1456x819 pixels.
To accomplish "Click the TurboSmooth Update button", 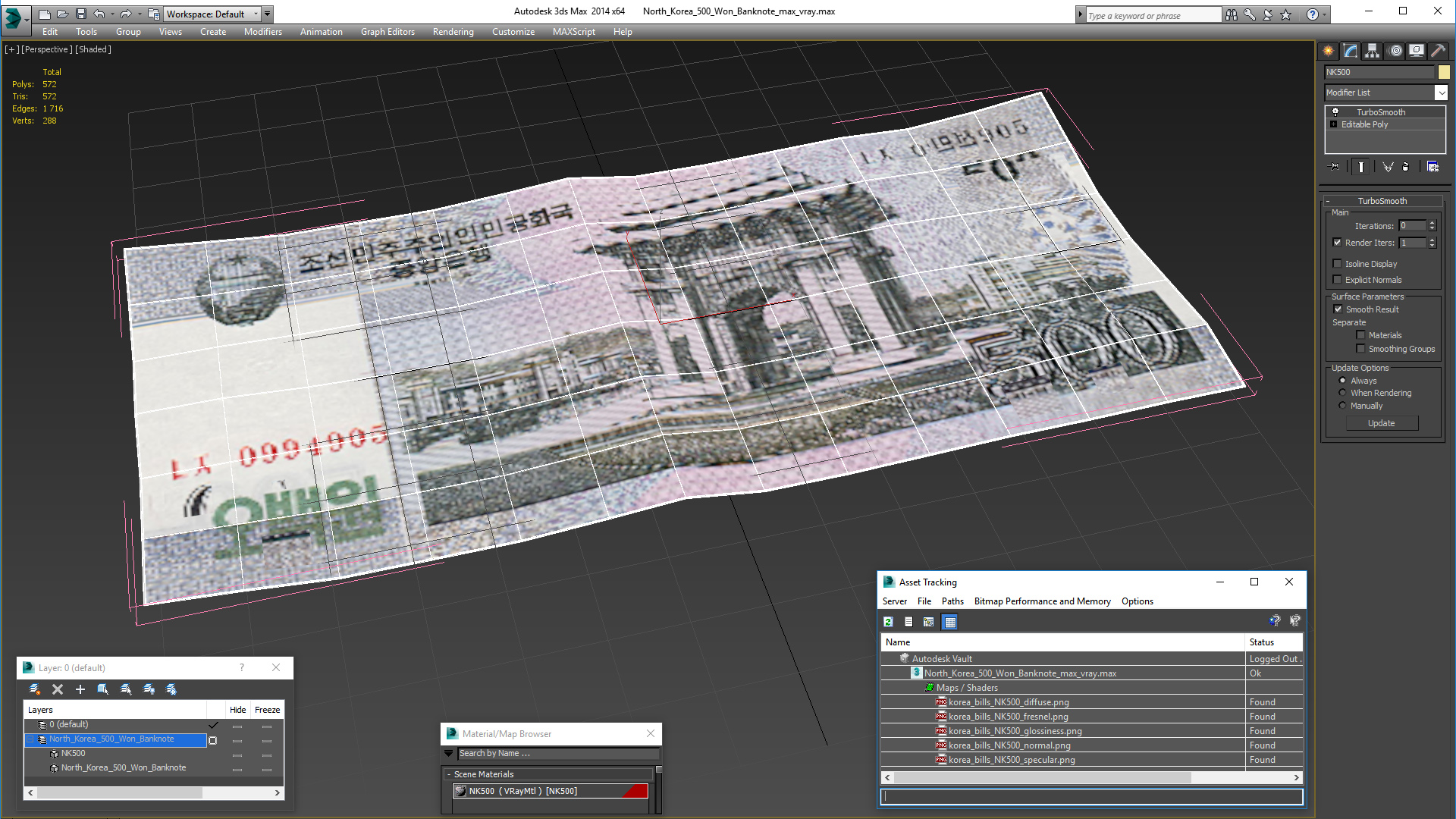I will (1382, 423).
